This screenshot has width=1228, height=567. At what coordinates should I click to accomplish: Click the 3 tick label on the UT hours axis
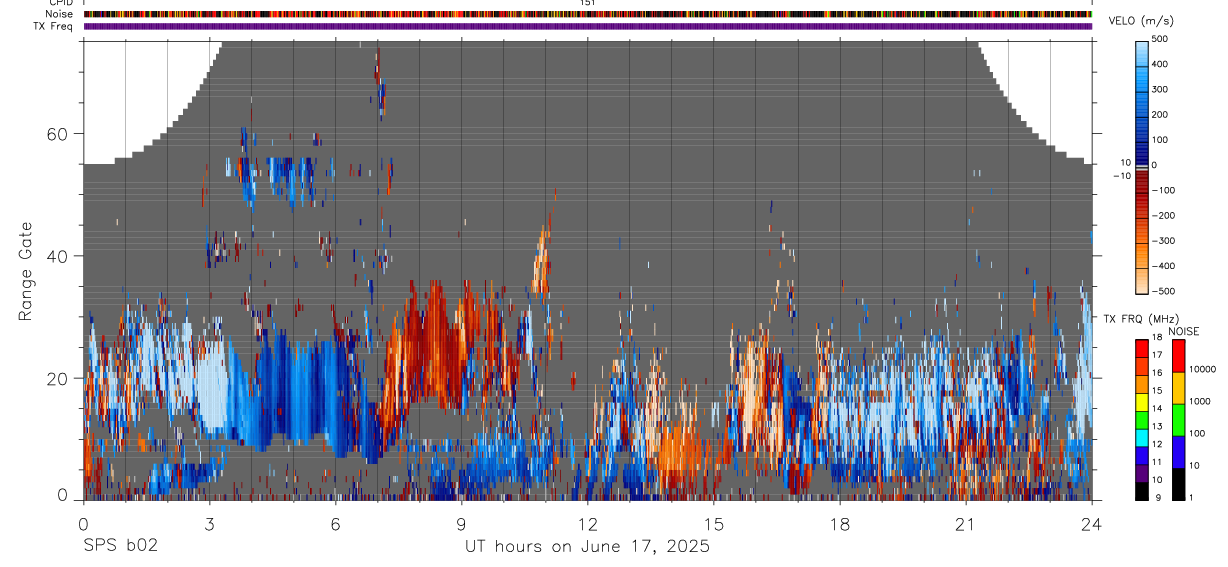[209, 524]
